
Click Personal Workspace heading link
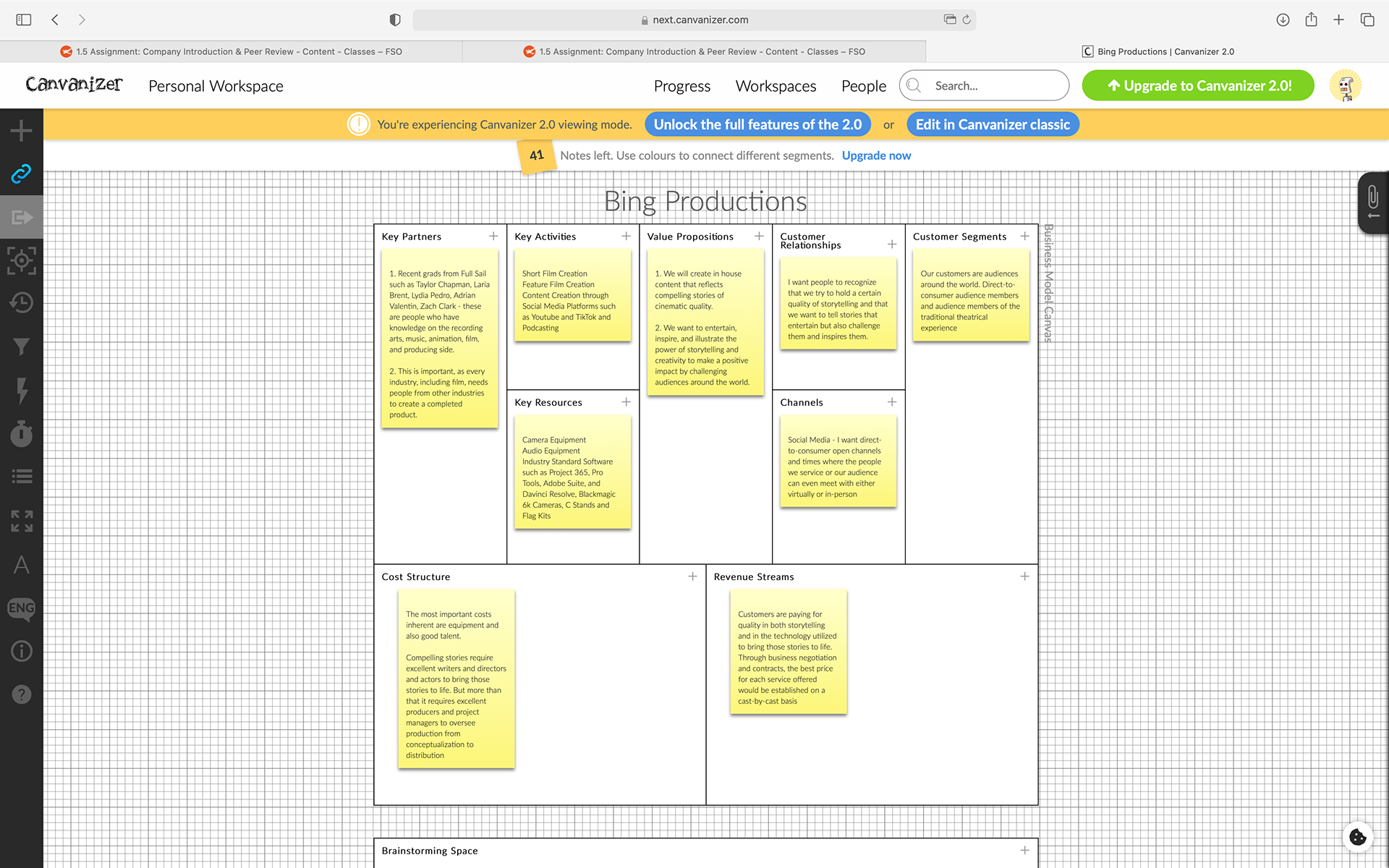coord(216,86)
